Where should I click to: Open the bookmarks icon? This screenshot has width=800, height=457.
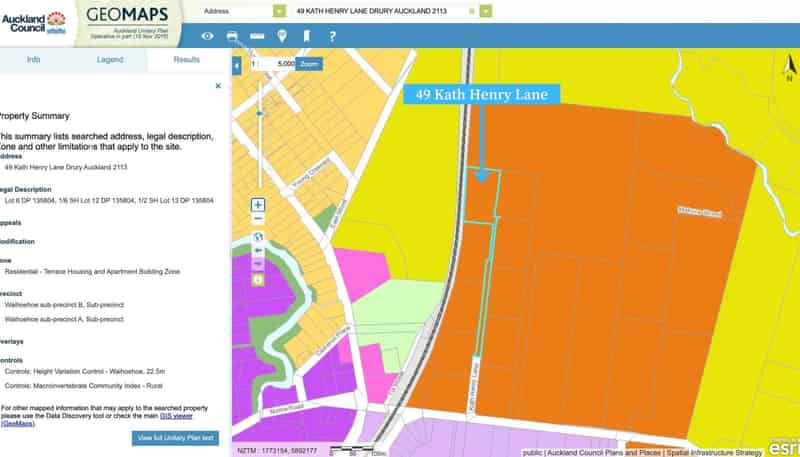pyautogui.click(x=307, y=36)
